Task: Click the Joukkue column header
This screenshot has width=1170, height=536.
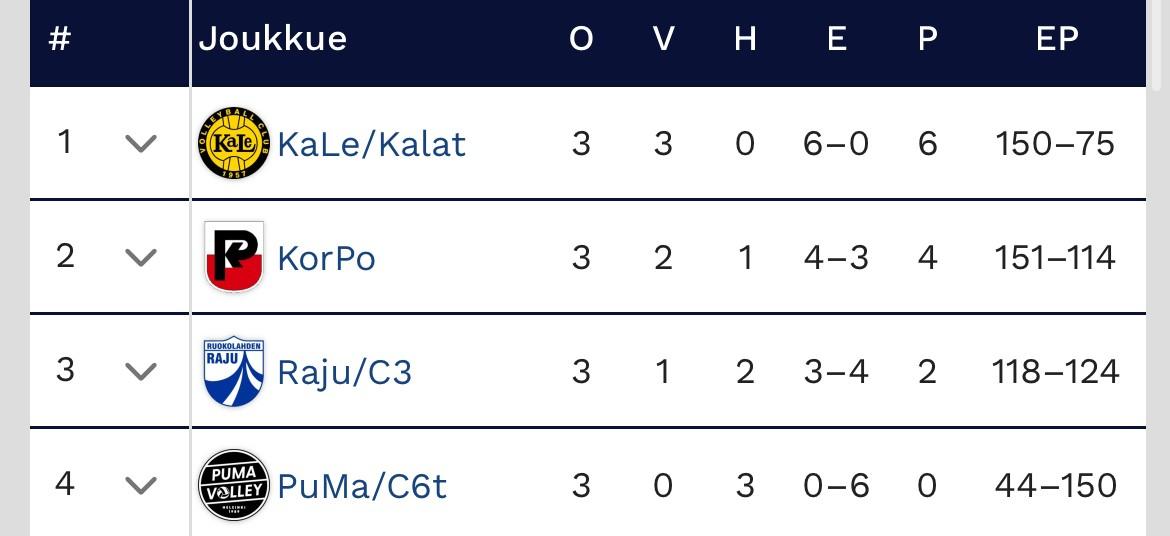Action: (x=273, y=39)
